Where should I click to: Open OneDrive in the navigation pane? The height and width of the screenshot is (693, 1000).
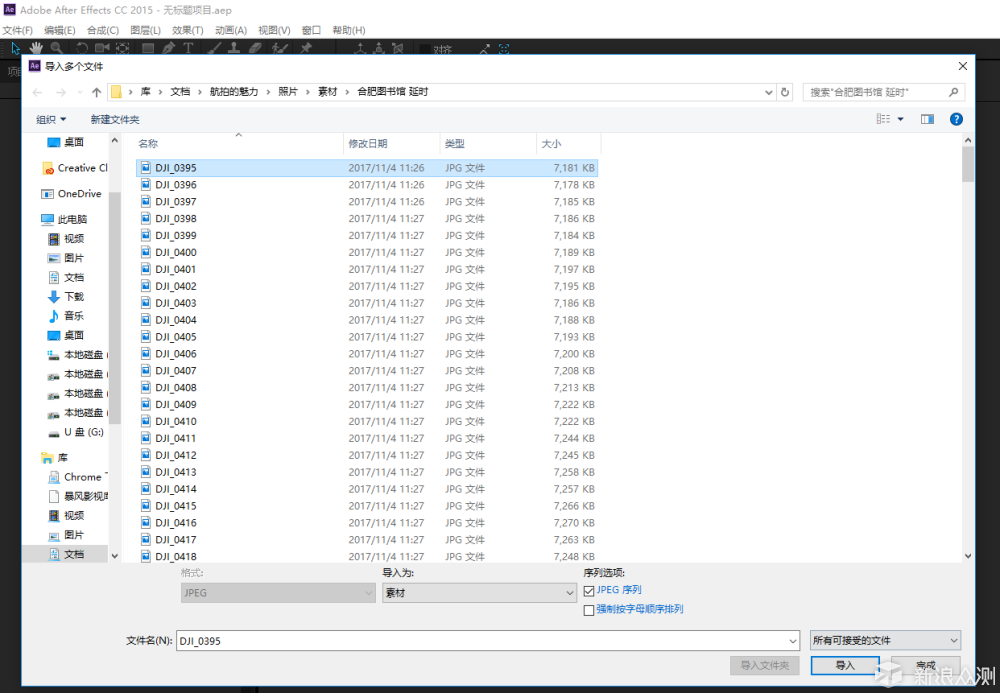click(x=79, y=194)
